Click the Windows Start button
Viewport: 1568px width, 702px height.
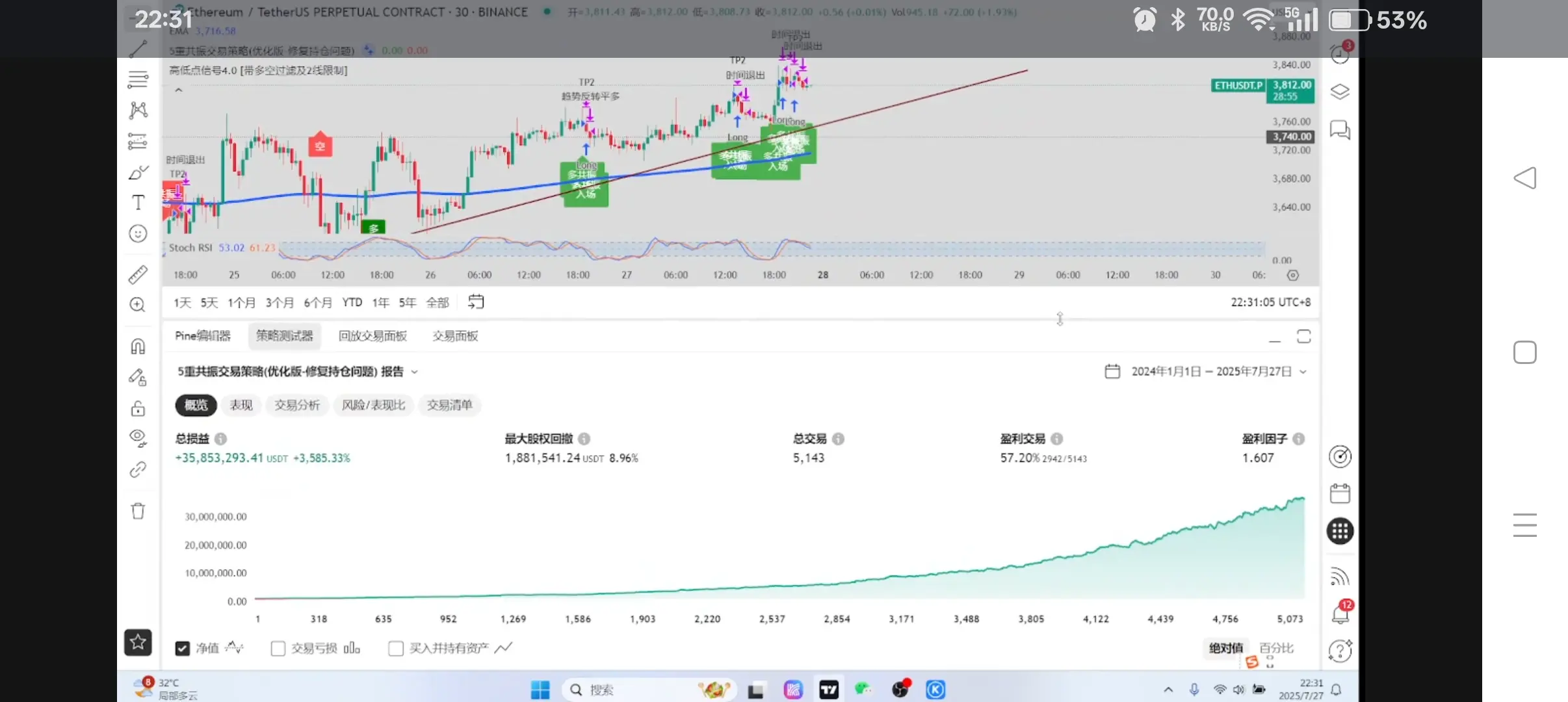click(x=540, y=690)
